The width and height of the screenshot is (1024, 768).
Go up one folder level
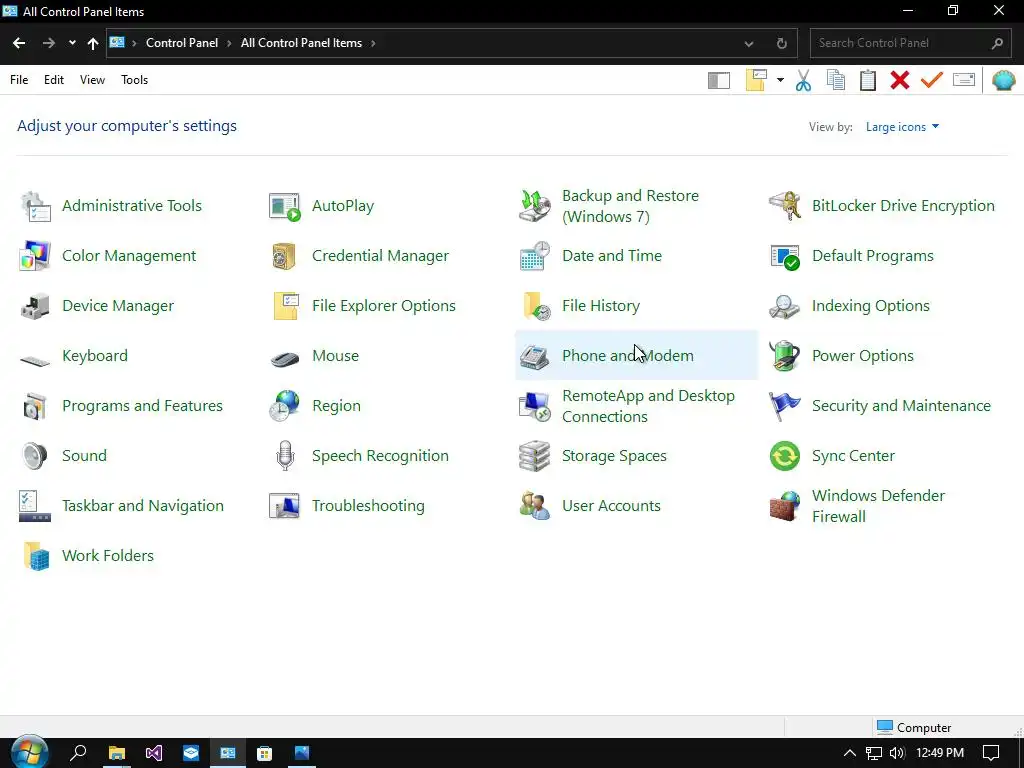click(x=93, y=43)
